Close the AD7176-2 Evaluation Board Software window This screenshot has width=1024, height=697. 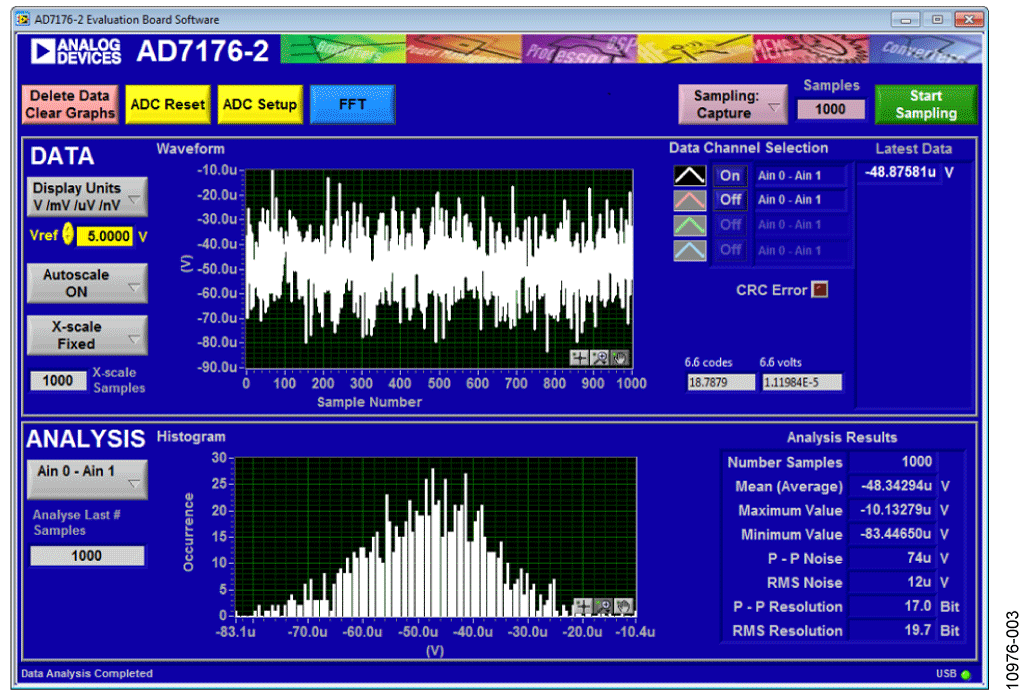point(969,20)
